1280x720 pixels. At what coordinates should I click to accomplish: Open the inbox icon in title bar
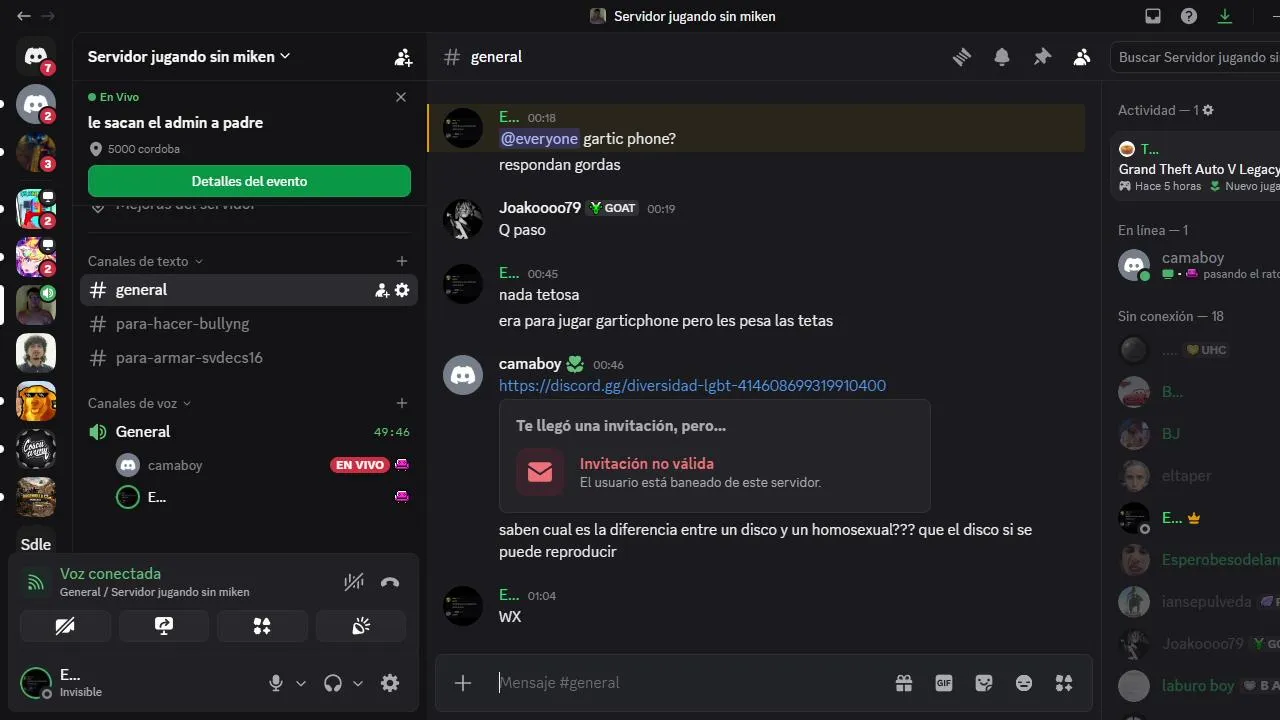(1153, 16)
